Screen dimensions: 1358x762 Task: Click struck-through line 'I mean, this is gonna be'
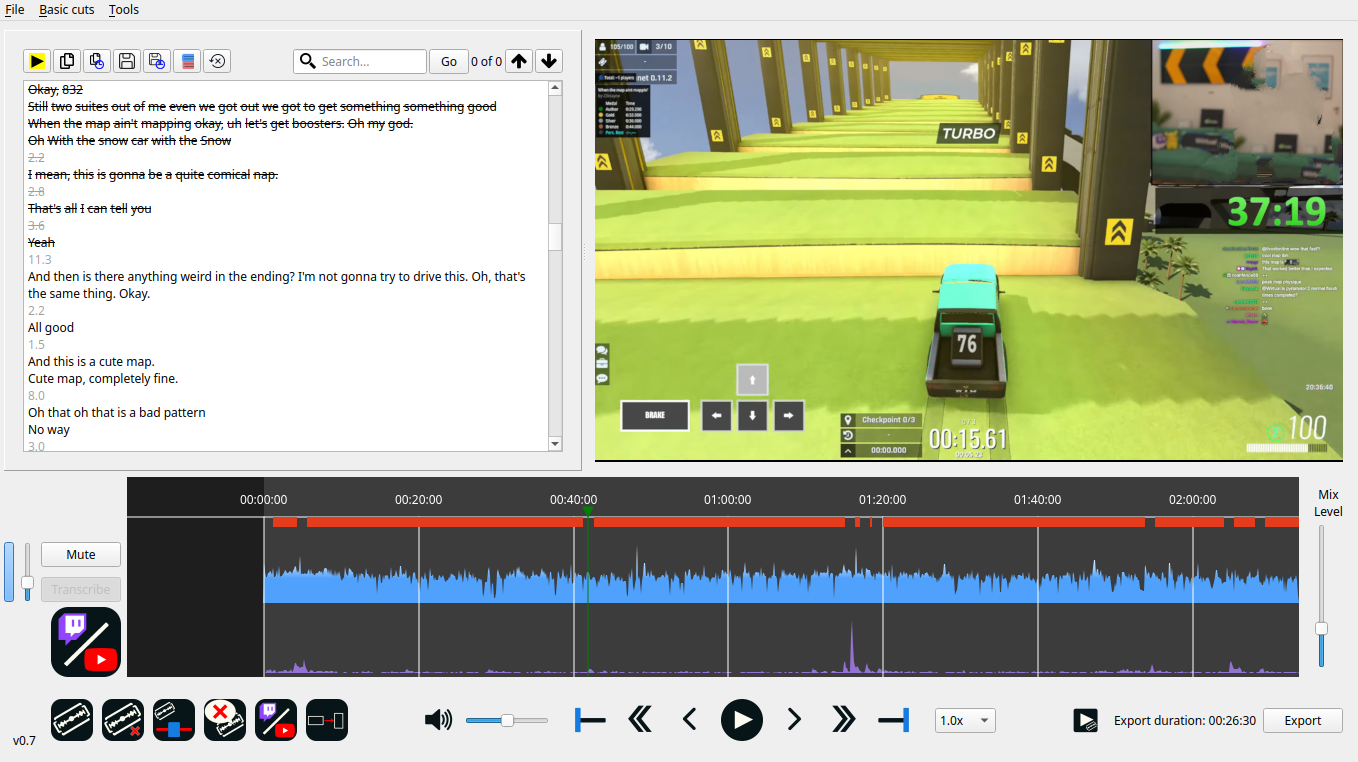coord(153,174)
